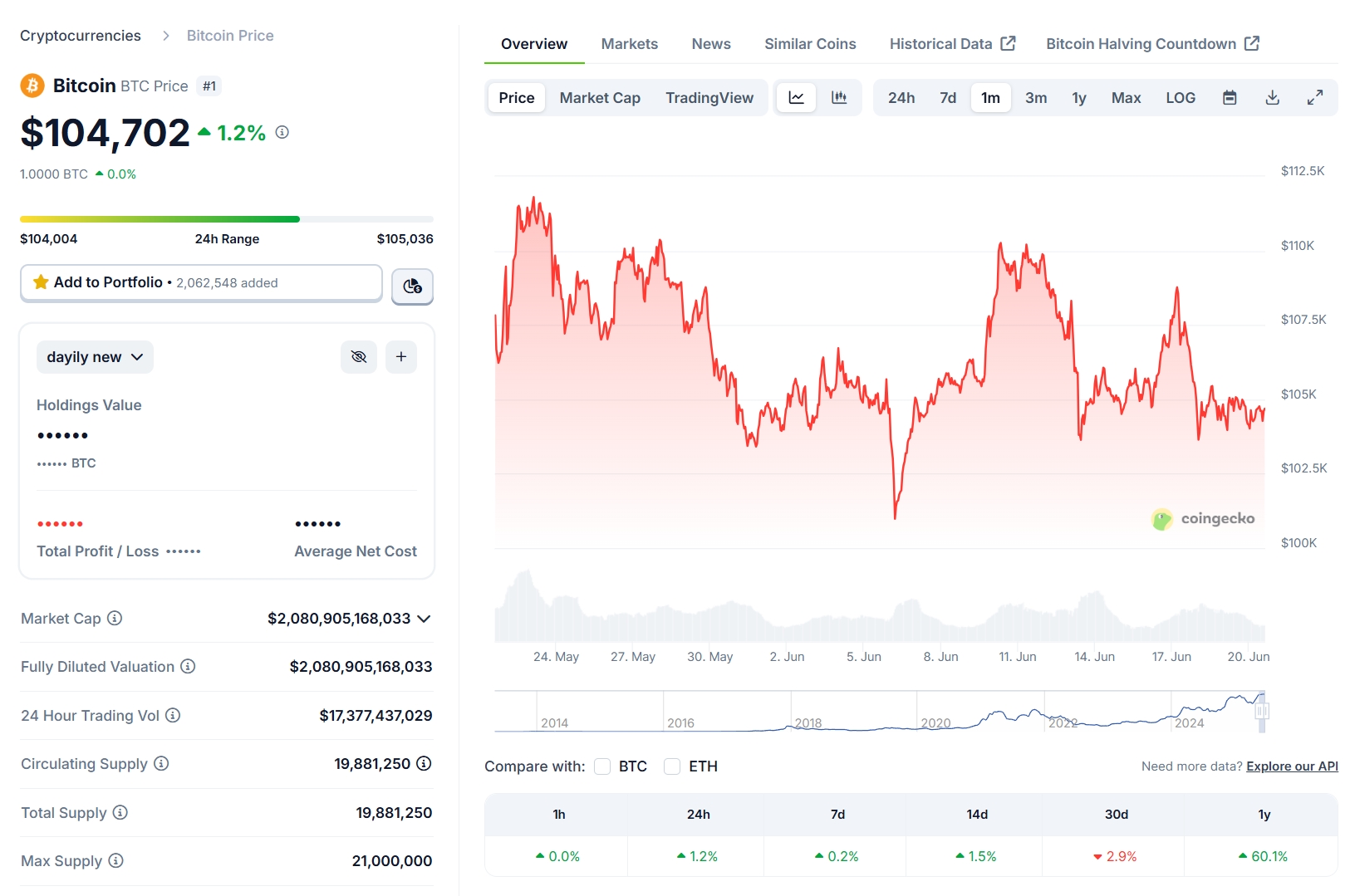The width and height of the screenshot is (1350, 896).
Task: Switch chart to Market Cap
Action: (600, 98)
